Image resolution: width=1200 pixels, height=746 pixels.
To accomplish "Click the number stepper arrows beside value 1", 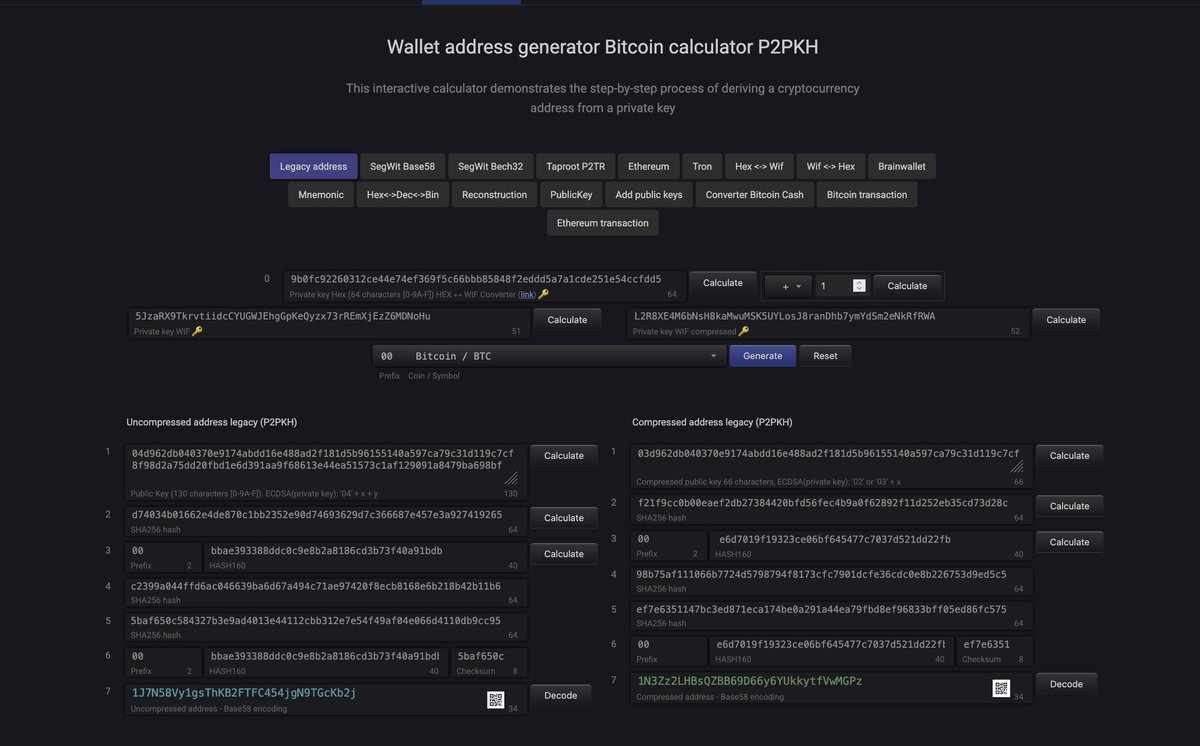I will click(x=858, y=286).
